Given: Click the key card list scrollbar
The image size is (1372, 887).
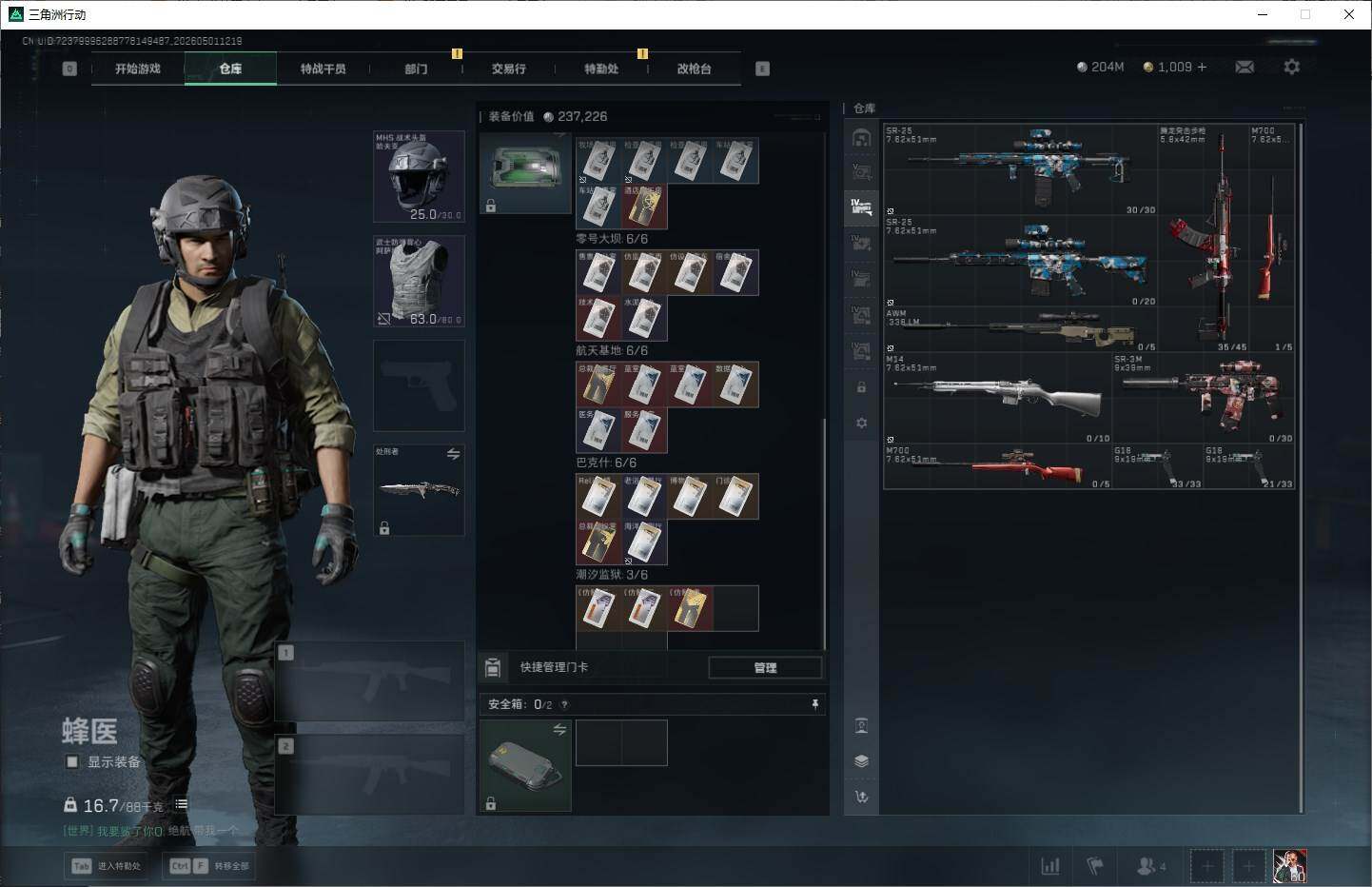Looking at the screenshot, I should pyautogui.click(x=824, y=533).
